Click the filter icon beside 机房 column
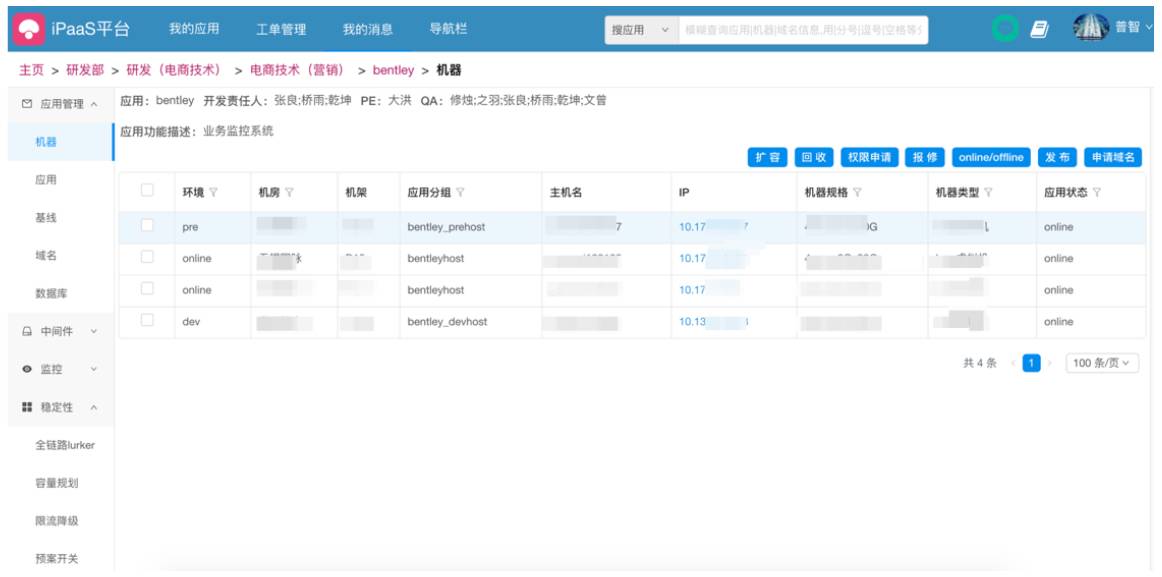The height and width of the screenshot is (577, 1162). [x=289, y=193]
